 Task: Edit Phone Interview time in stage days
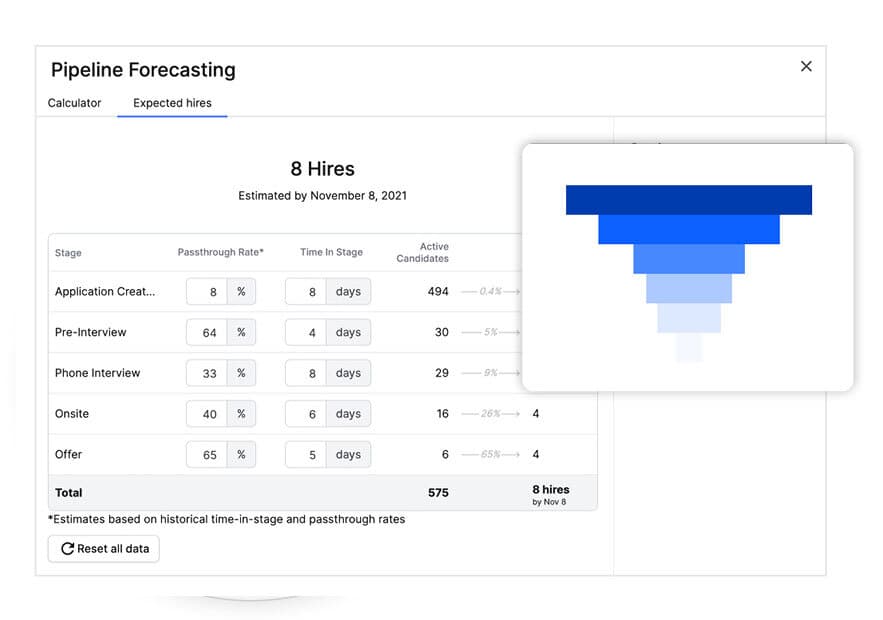306,373
